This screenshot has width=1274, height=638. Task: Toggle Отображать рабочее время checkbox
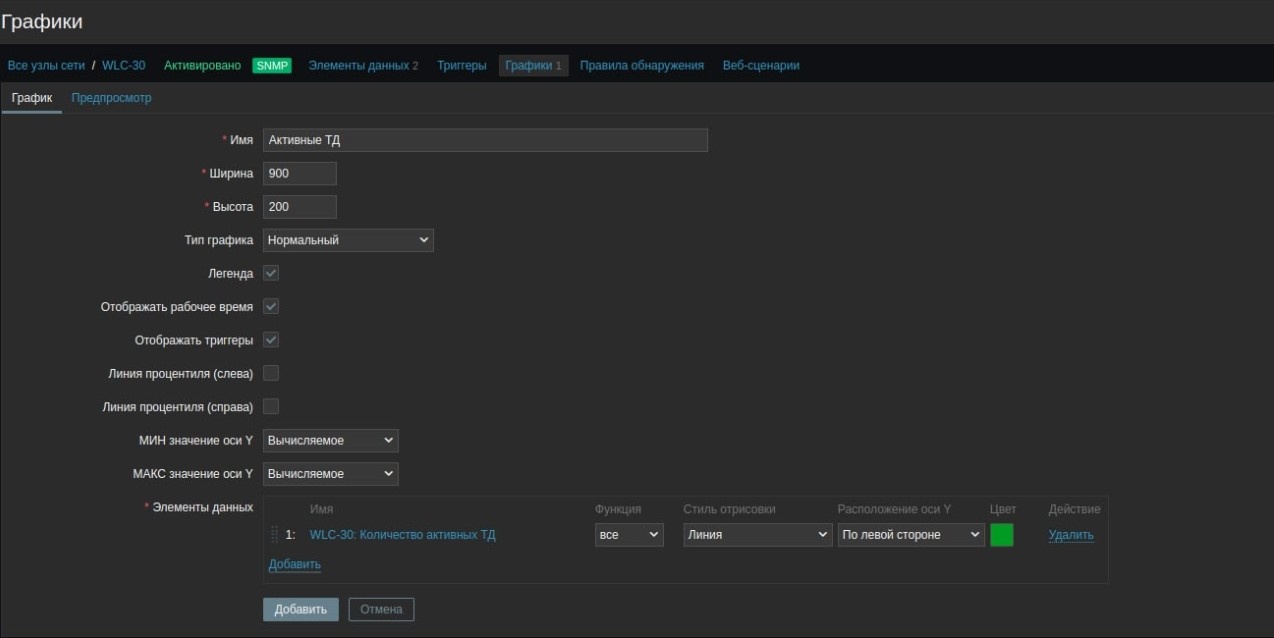click(271, 306)
